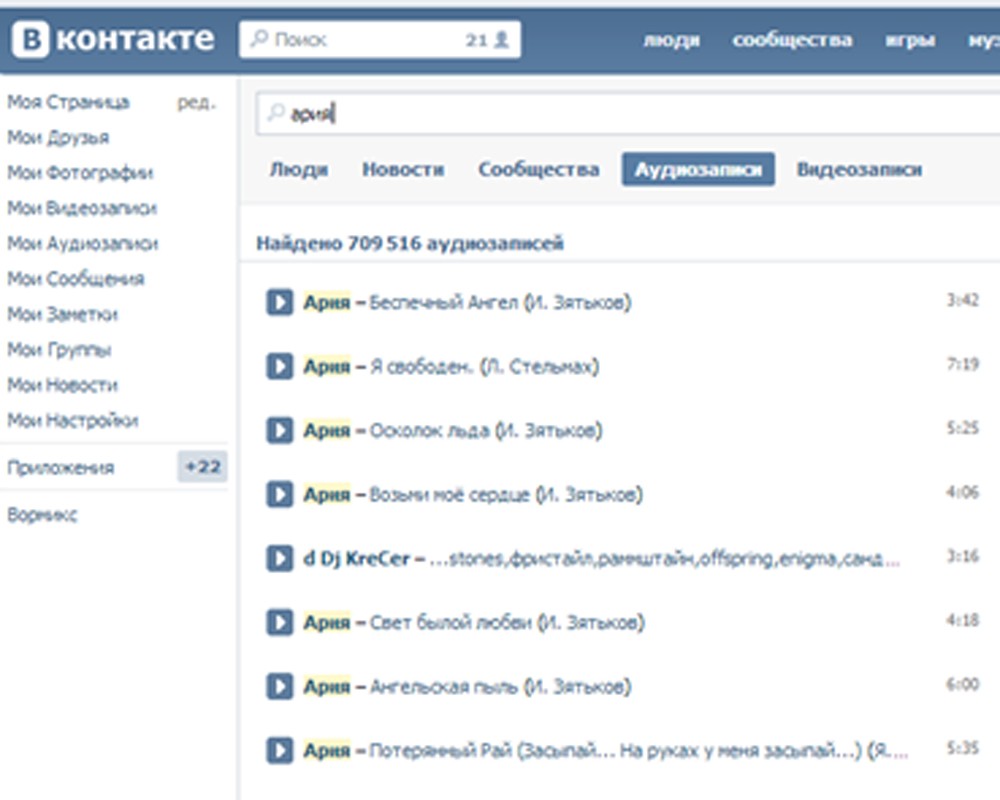The height and width of the screenshot is (800, 1000).
Task: Click the +22 applications counter
Action: 202,467
